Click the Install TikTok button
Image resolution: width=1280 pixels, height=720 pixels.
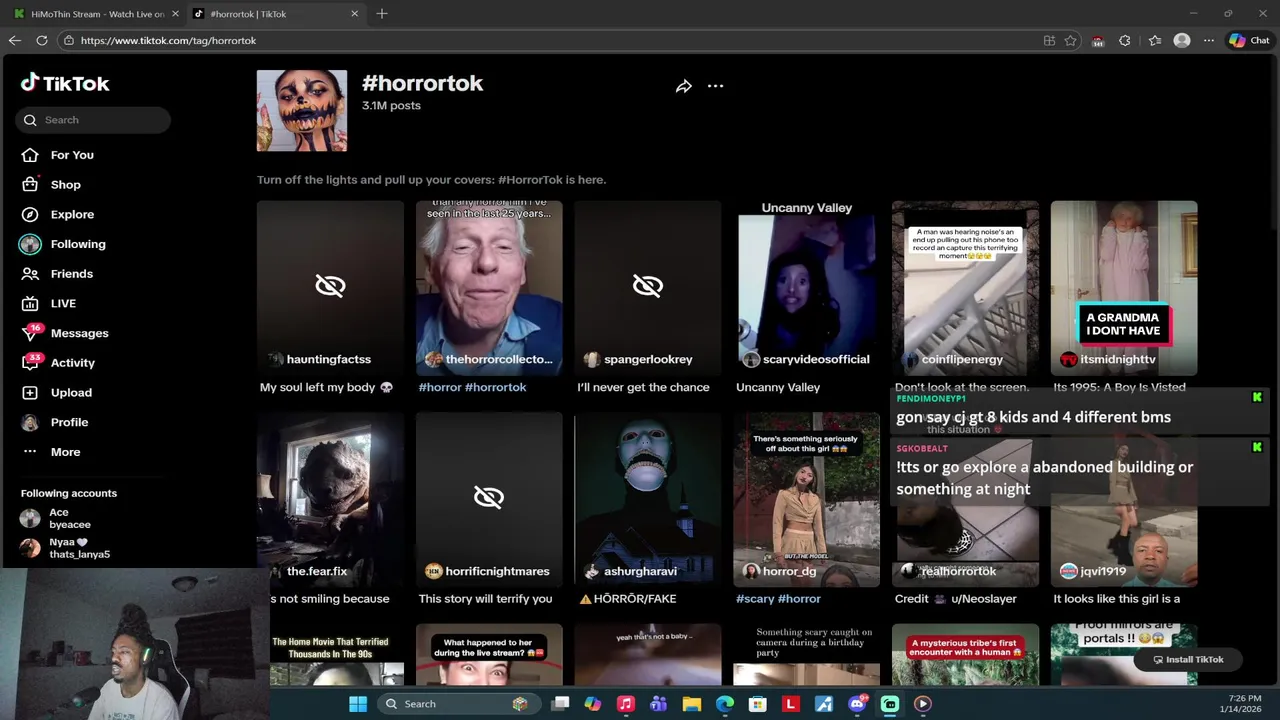click(x=1188, y=660)
